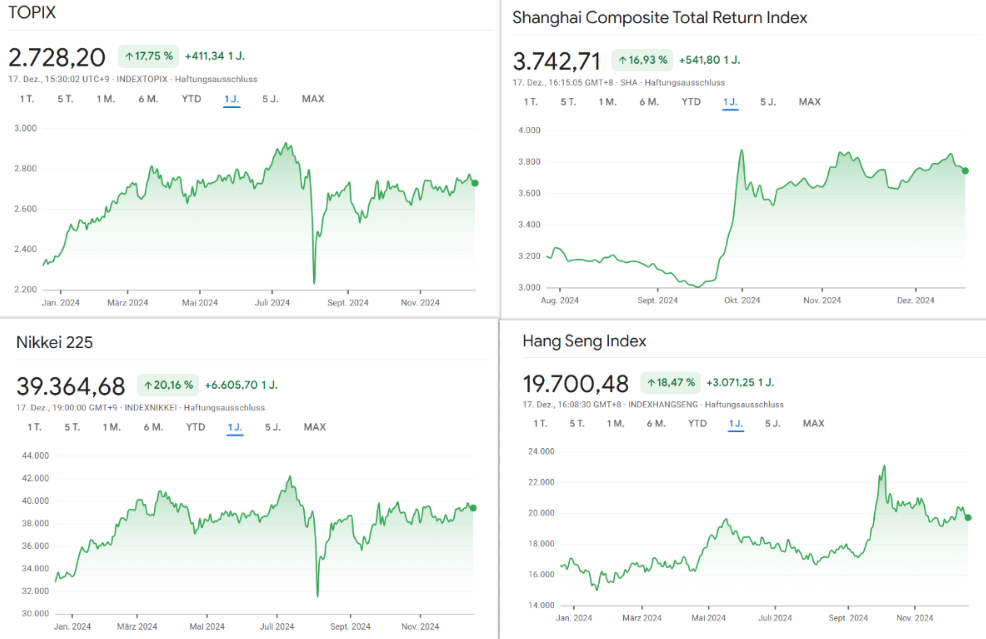The height and width of the screenshot is (639, 986).
Task: Click März 2024 axis label on Nikkei chart
Action: coord(137,626)
